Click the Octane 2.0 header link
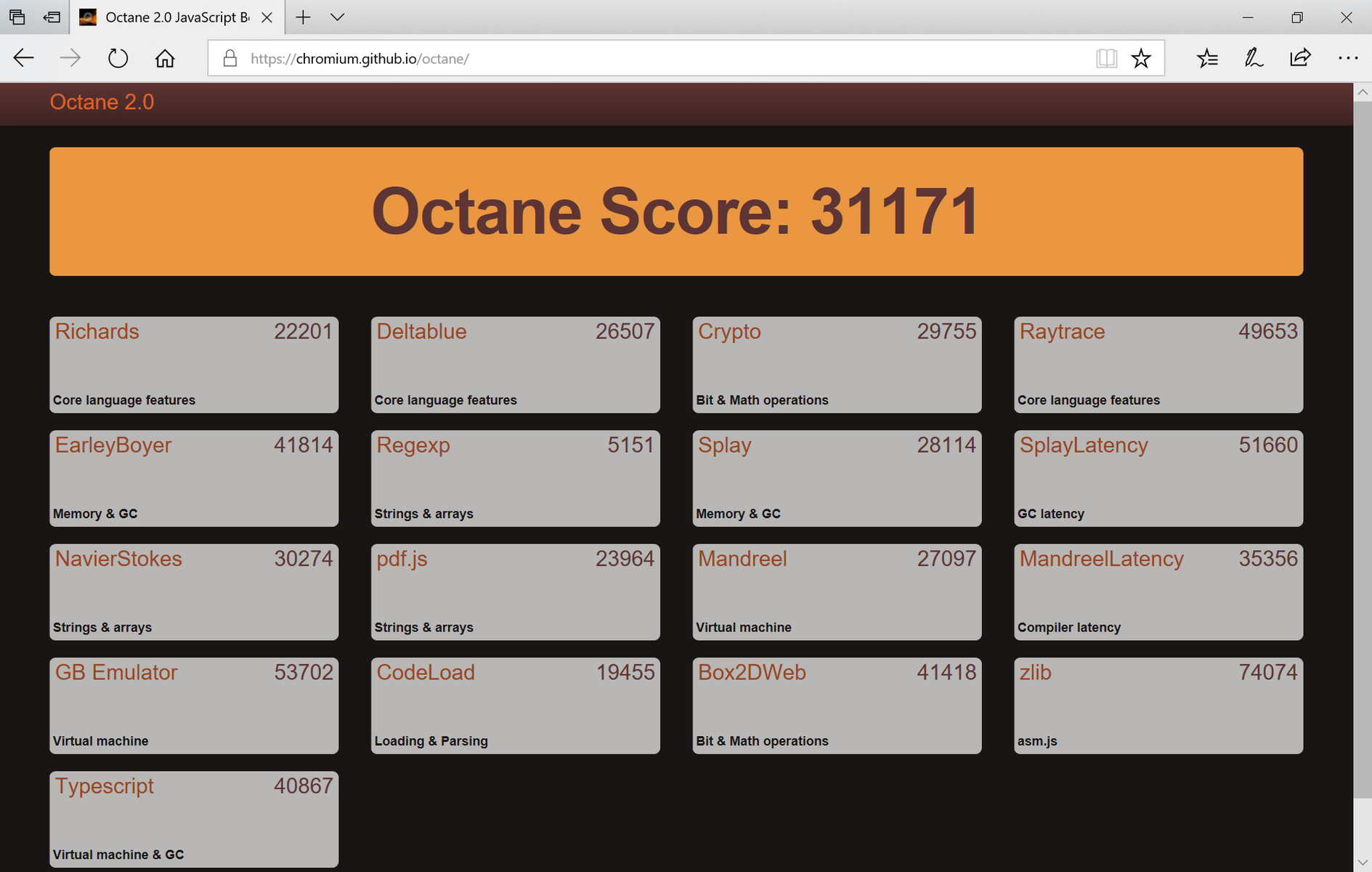This screenshot has width=1372, height=872. [x=102, y=102]
